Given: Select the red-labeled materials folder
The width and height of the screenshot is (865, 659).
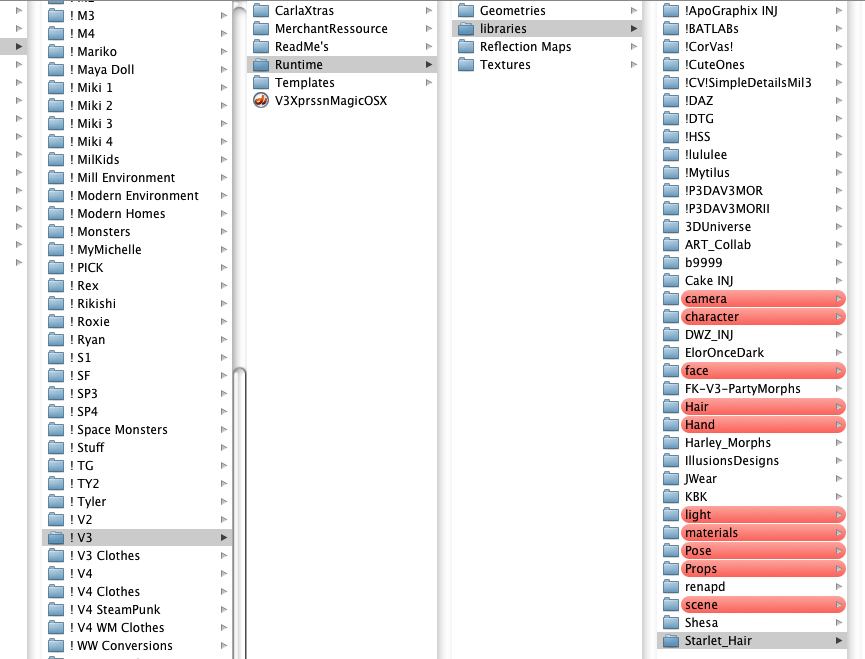Looking at the screenshot, I should 752,533.
